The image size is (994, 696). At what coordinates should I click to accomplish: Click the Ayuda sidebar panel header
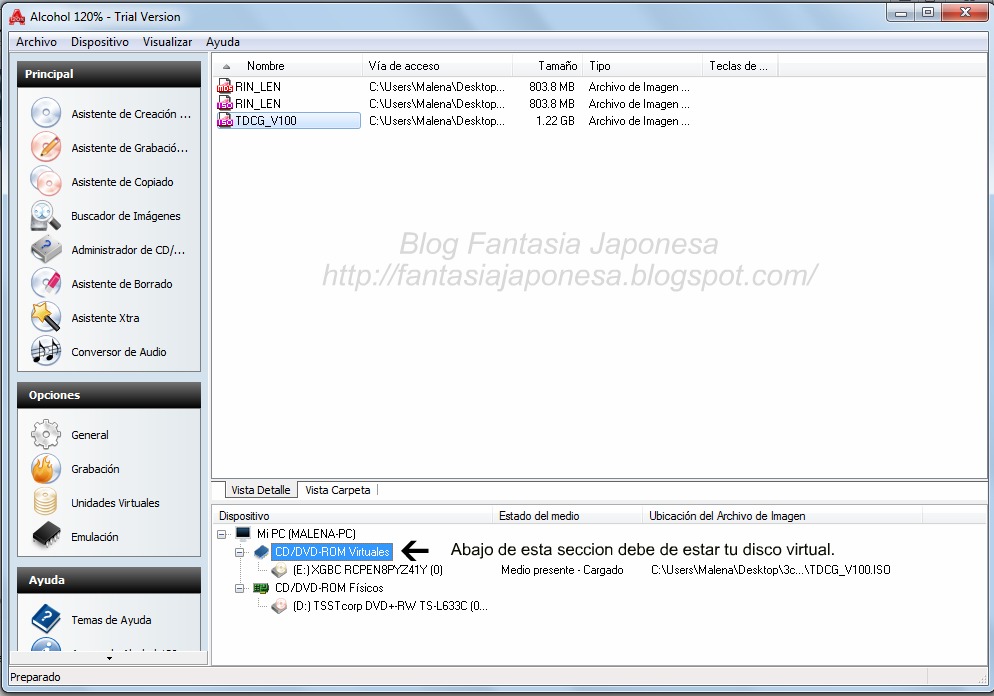pyautogui.click(x=109, y=580)
